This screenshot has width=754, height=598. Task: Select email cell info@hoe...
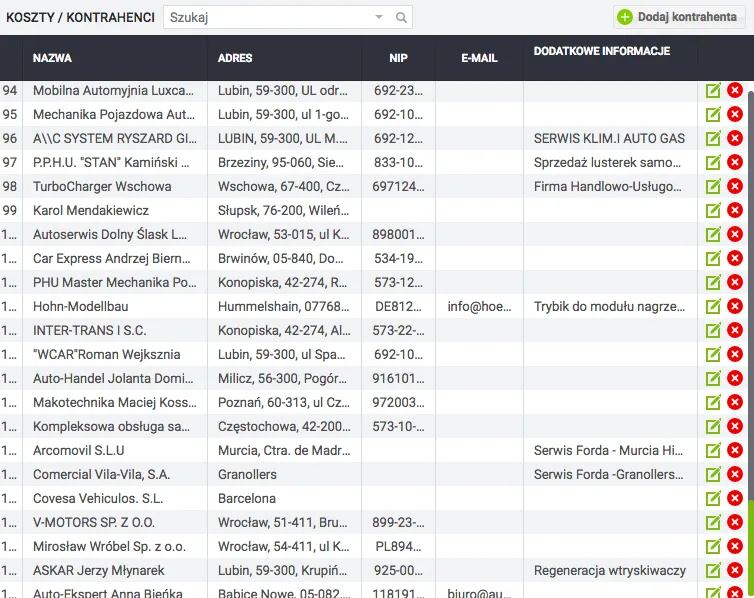point(479,307)
